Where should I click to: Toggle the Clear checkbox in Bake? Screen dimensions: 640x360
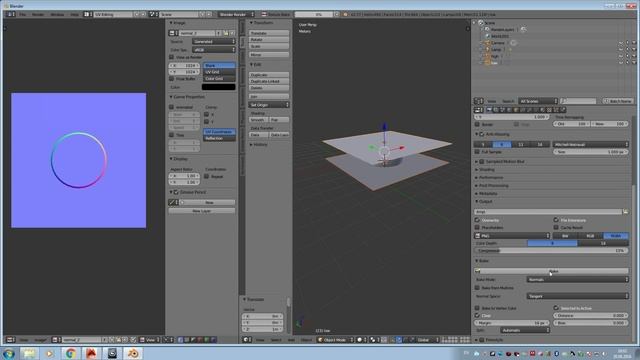[477, 316]
